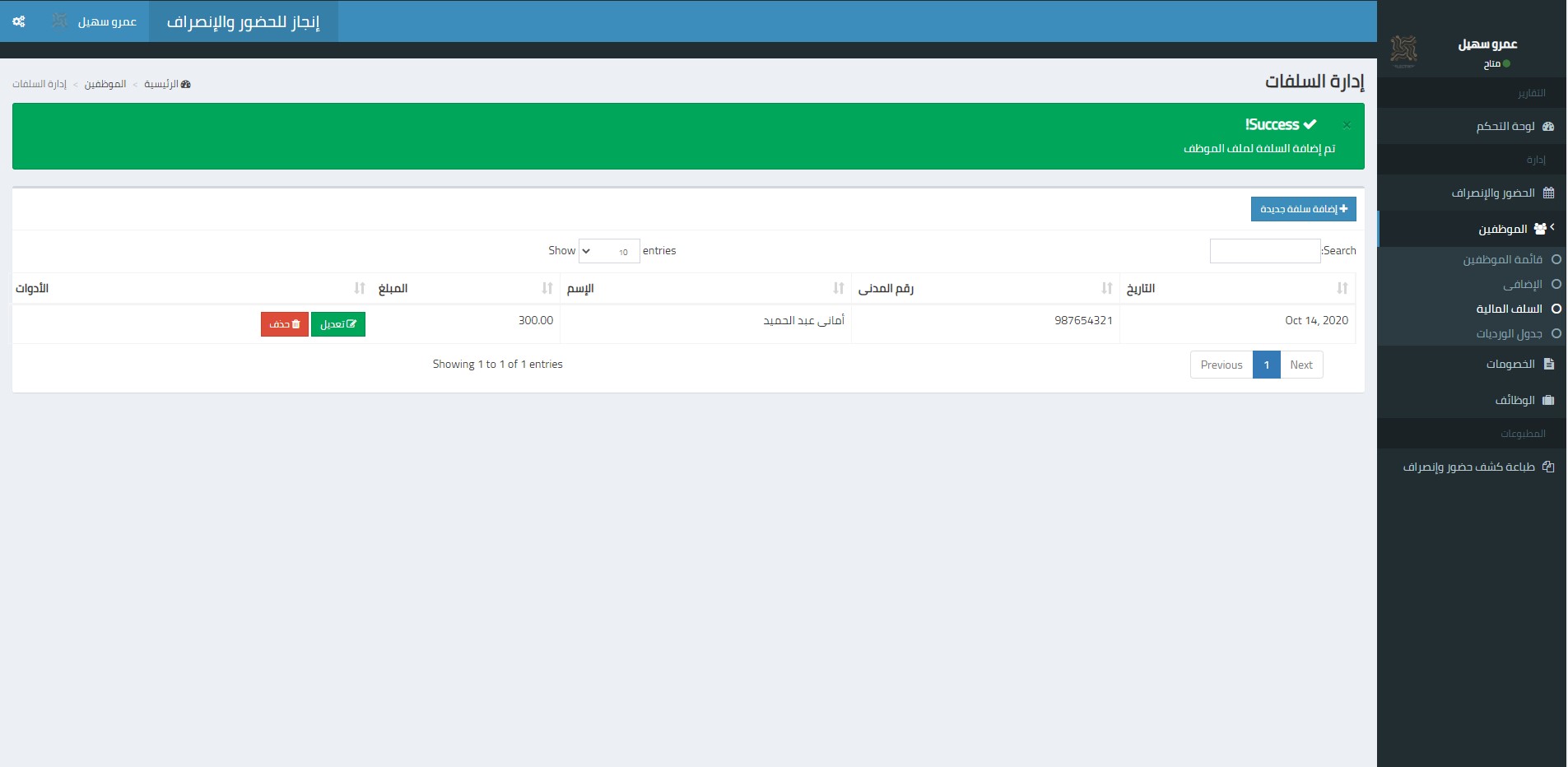Click the red حذف button
This screenshot has height=767, width=1568.
pyautogui.click(x=285, y=324)
